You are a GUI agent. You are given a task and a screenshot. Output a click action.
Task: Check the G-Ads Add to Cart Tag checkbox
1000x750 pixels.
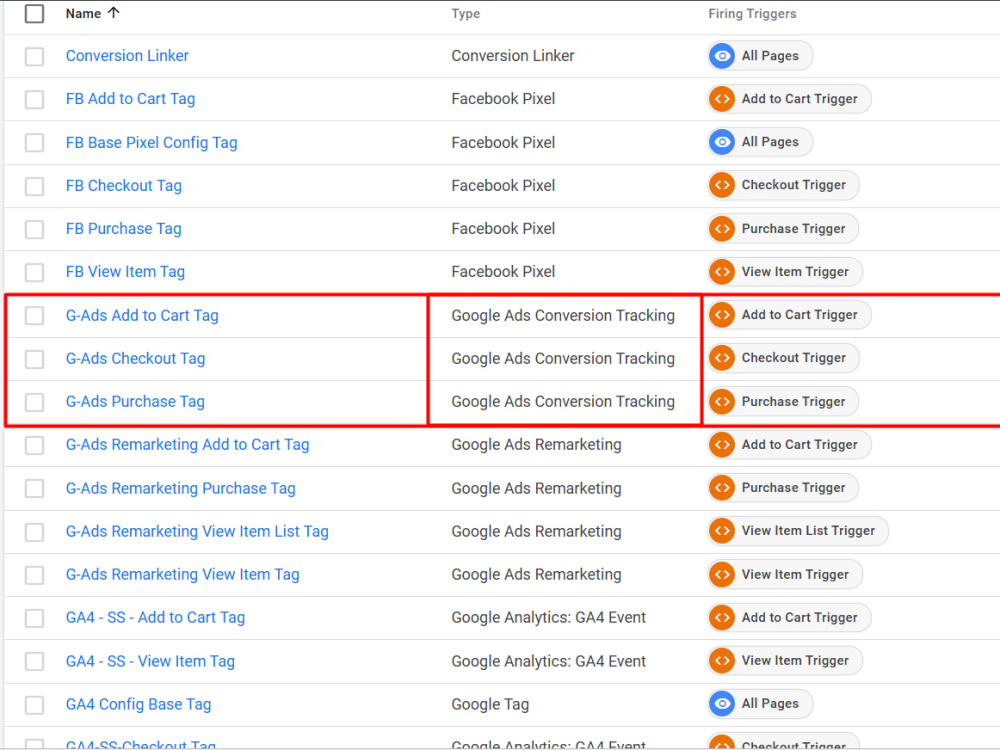34,315
